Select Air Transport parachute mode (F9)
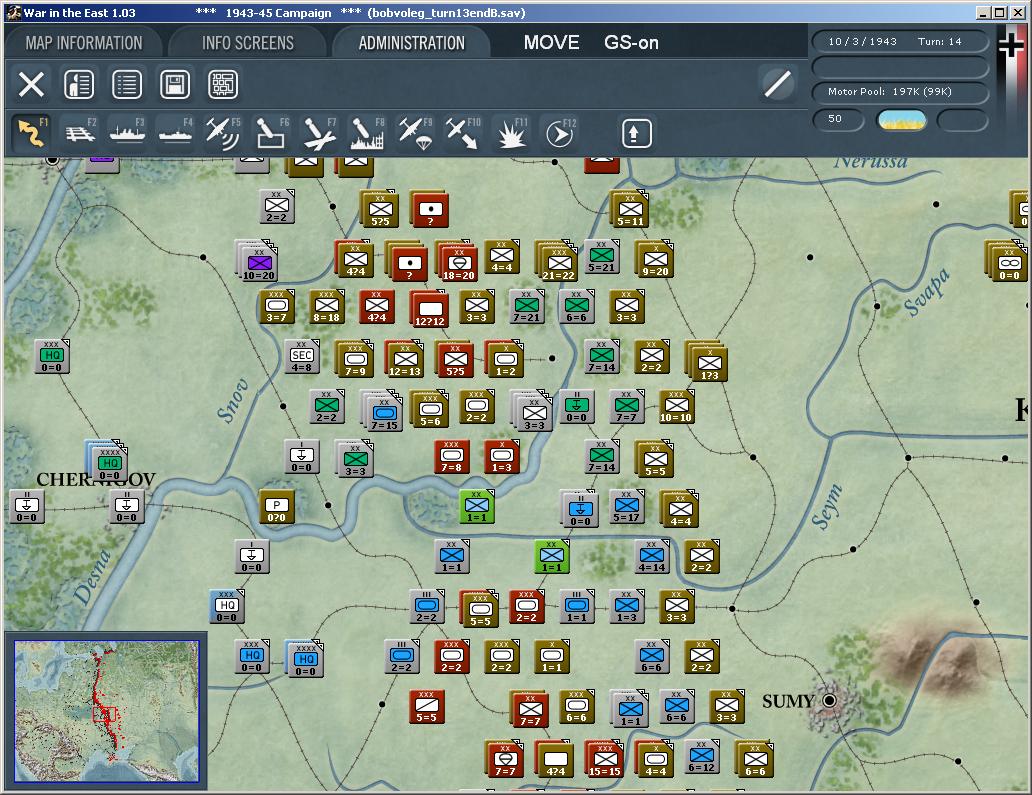The width and height of the screenshot is (1032, 795). pyautogui.click(x=415, y=132)
